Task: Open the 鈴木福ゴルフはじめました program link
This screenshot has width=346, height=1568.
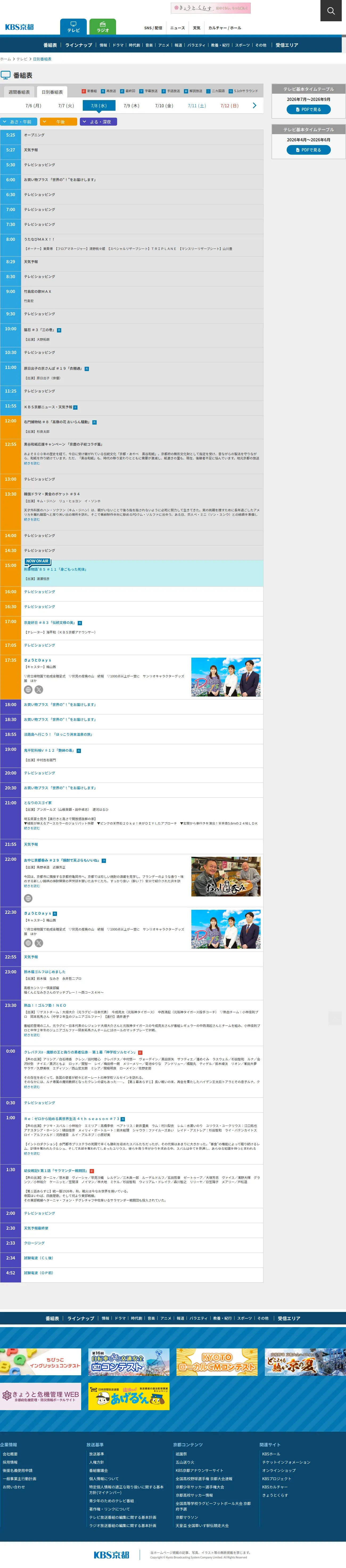Action: pos(44,972)
